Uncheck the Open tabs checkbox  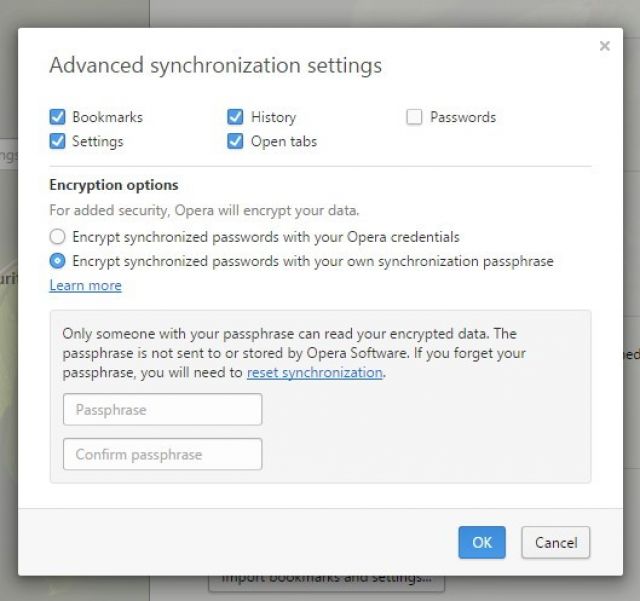tap(235, 141)
